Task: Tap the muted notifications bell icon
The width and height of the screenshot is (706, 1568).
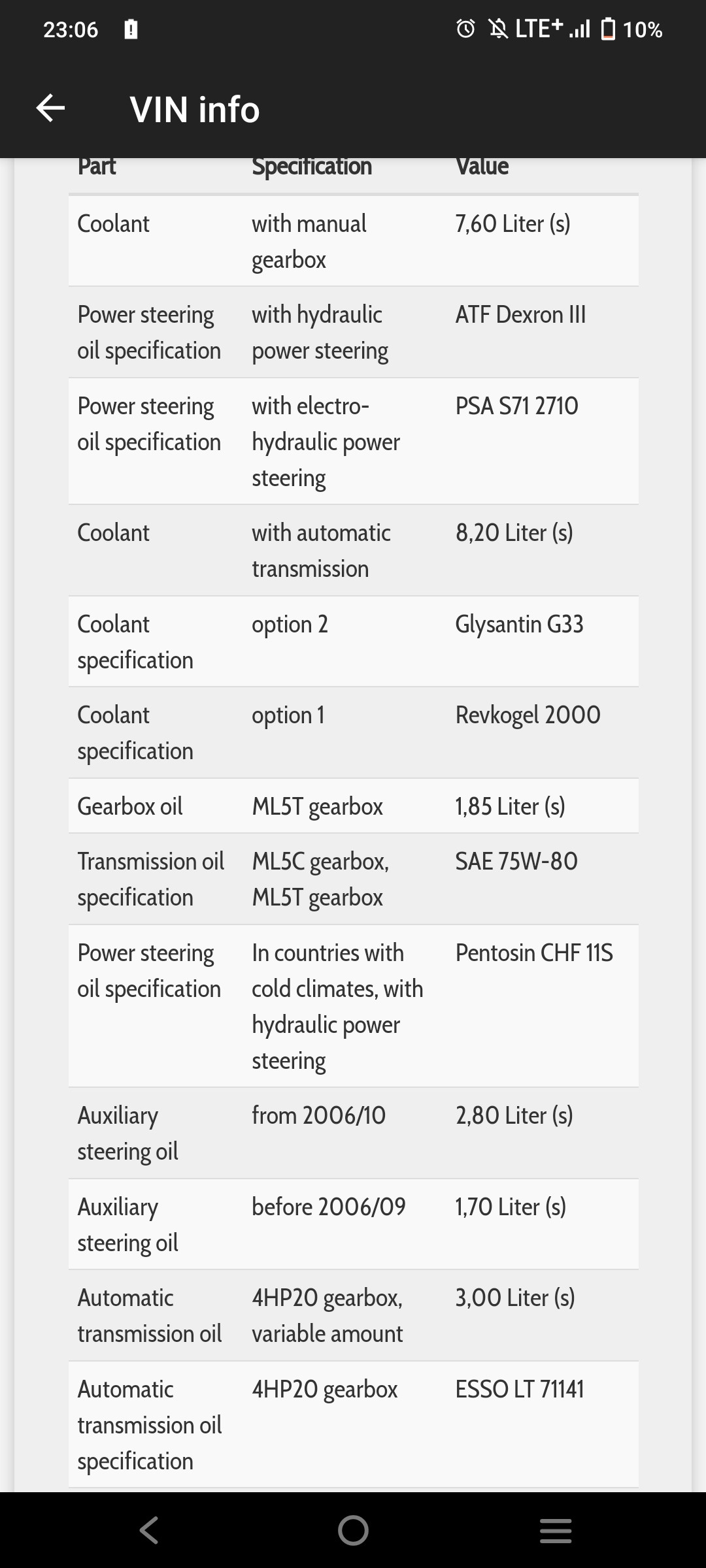Action: [x=498, y=29]
